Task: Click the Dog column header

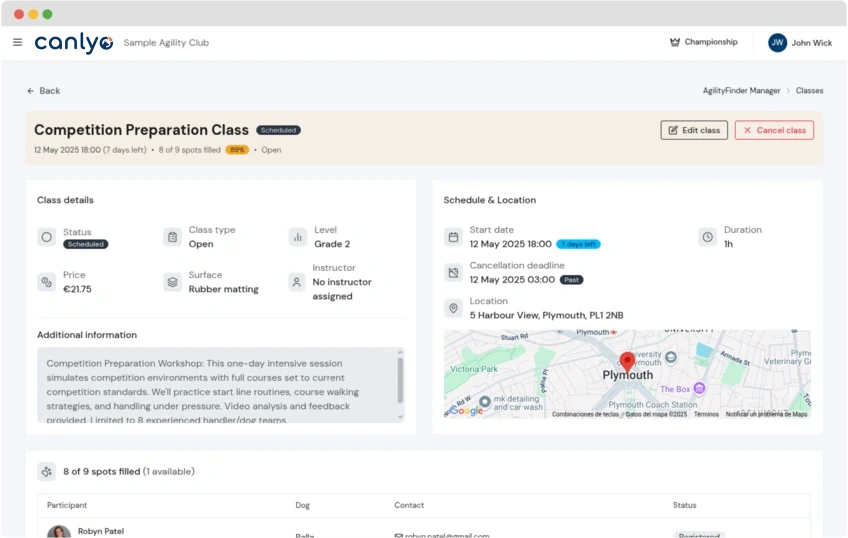Action: click(x=302, y=505)
